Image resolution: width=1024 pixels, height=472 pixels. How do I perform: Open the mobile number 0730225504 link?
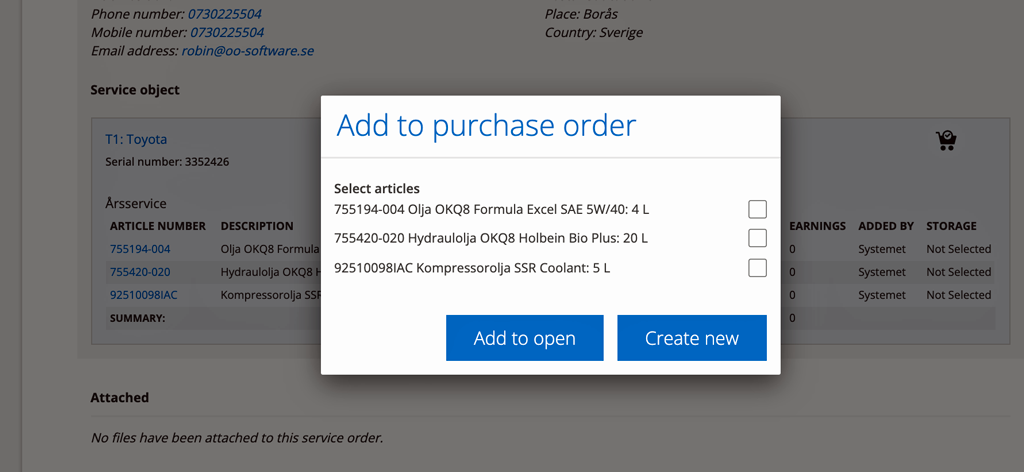click(x=227, y=32)
